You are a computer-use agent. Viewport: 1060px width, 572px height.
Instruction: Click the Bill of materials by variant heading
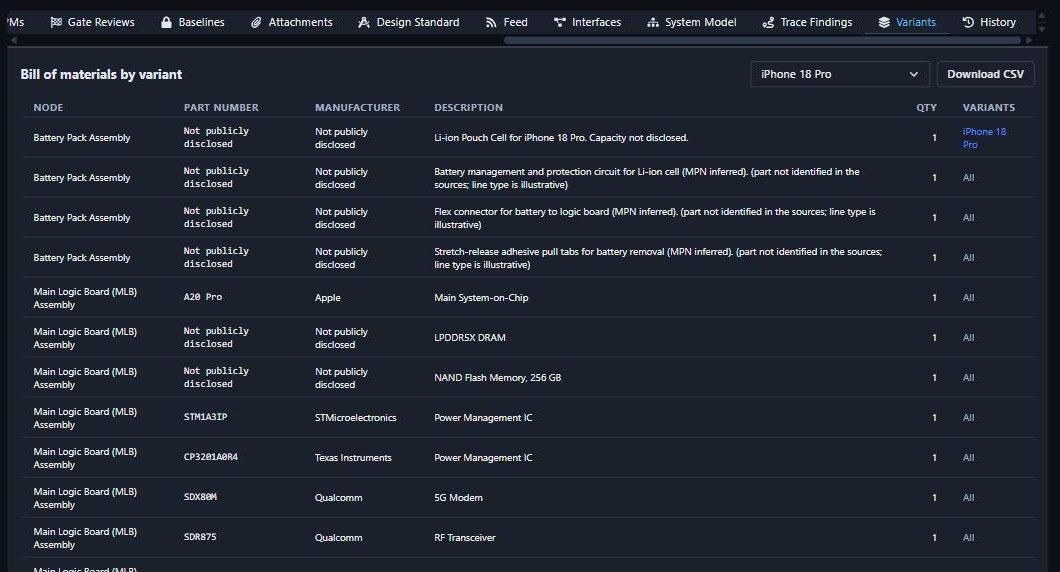pyautogui.click(x=101, y=74)
